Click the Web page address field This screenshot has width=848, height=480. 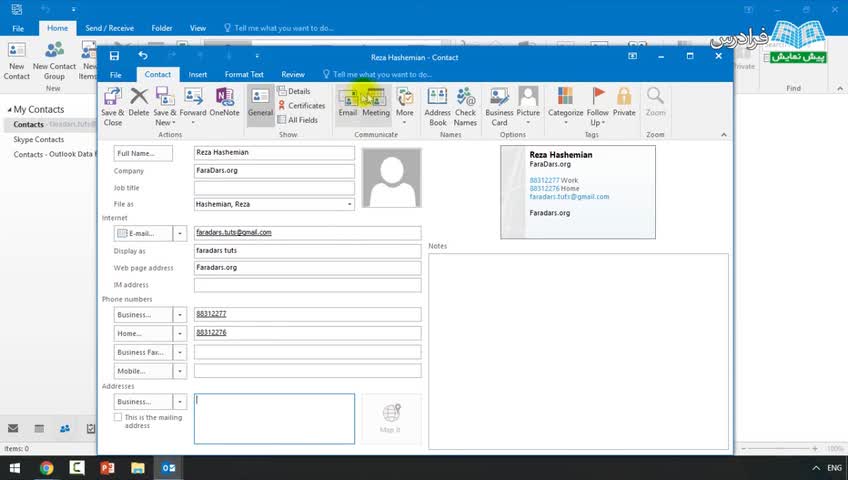pos(307,268)
